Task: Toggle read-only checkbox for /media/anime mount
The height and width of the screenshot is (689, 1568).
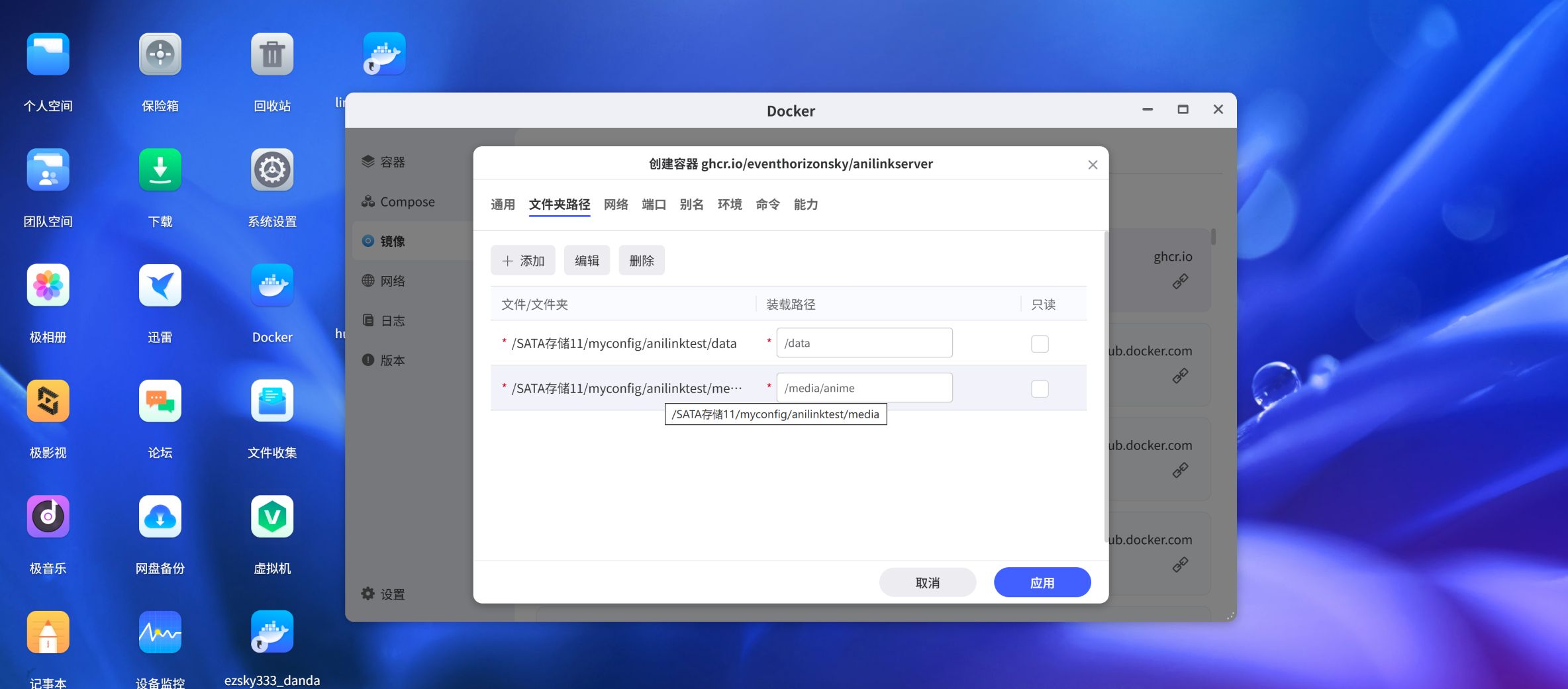Action: pyautogui.click(x=1040, y=389)
